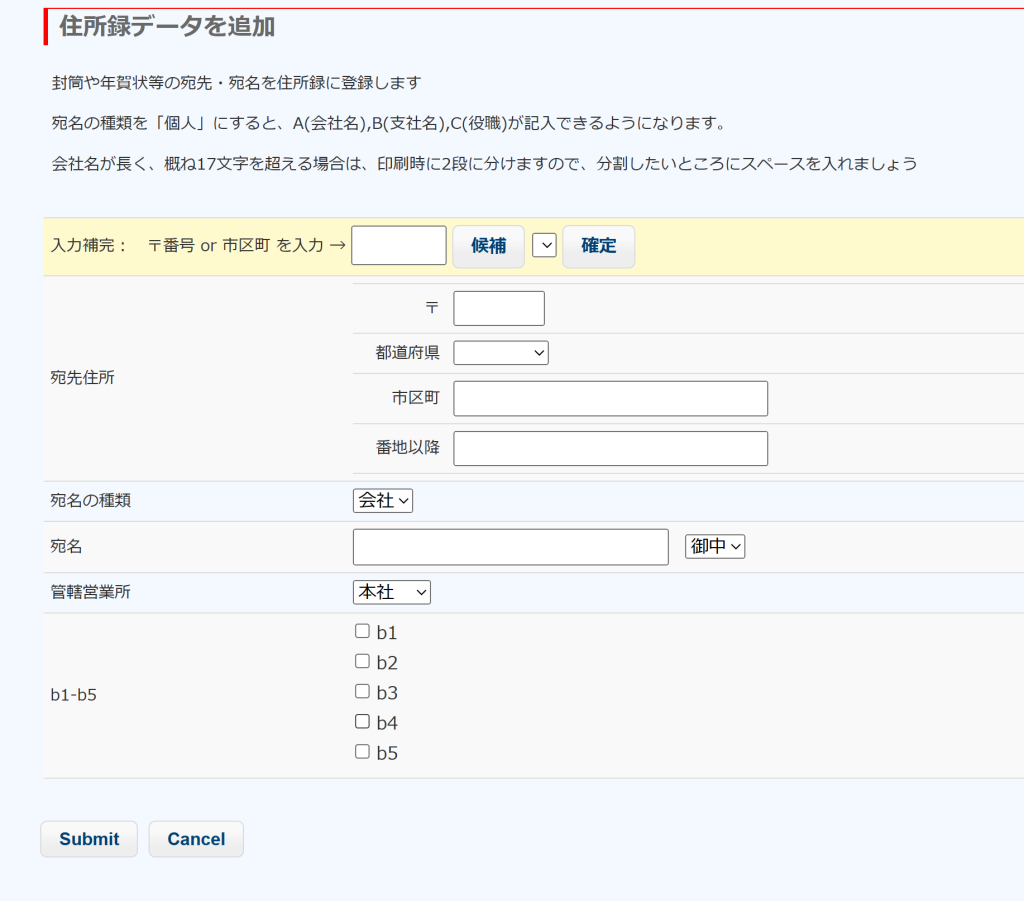
Task: Click into the 市区町 text field
Action: click(610, 398)
